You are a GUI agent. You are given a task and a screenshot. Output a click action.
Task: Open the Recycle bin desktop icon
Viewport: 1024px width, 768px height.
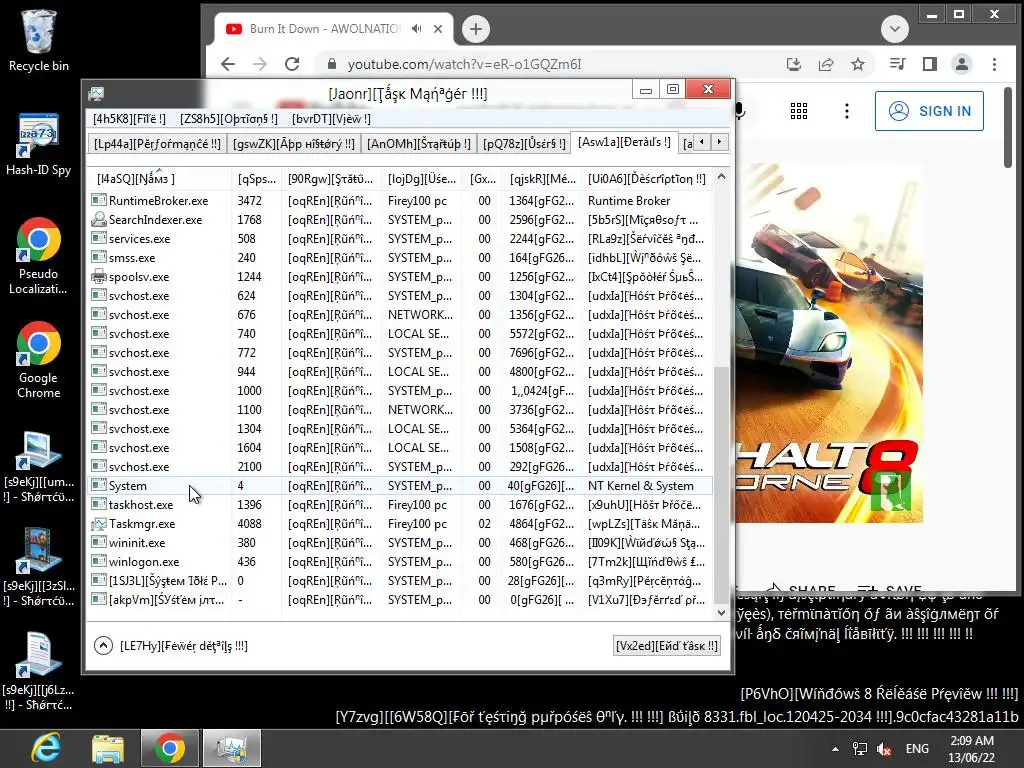(39, 41)
